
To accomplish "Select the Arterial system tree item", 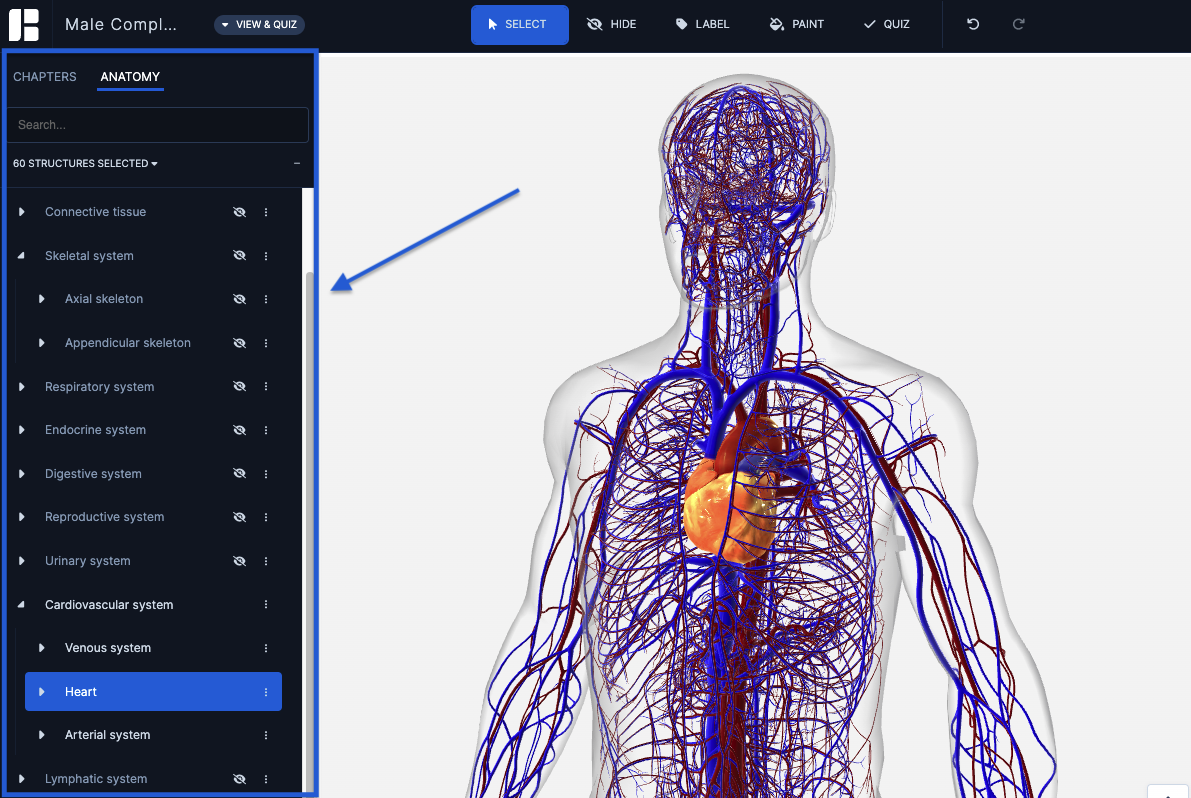I will 107,735.
